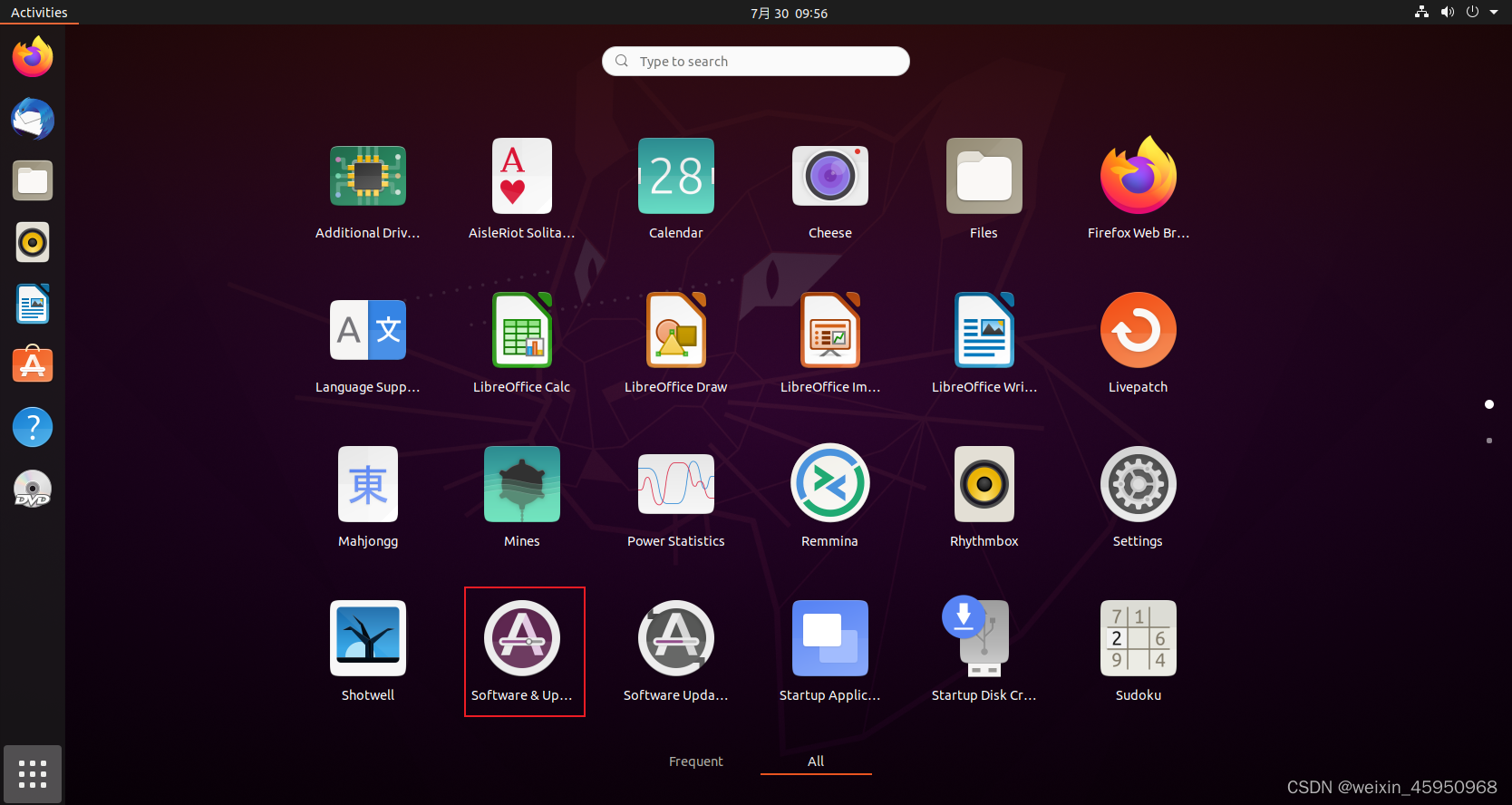Image resolution: width=1512 pixels, height=805 pixels.
Task: Expand system menu arrow
Action: pyautogui.click(x=1494, y=13)
